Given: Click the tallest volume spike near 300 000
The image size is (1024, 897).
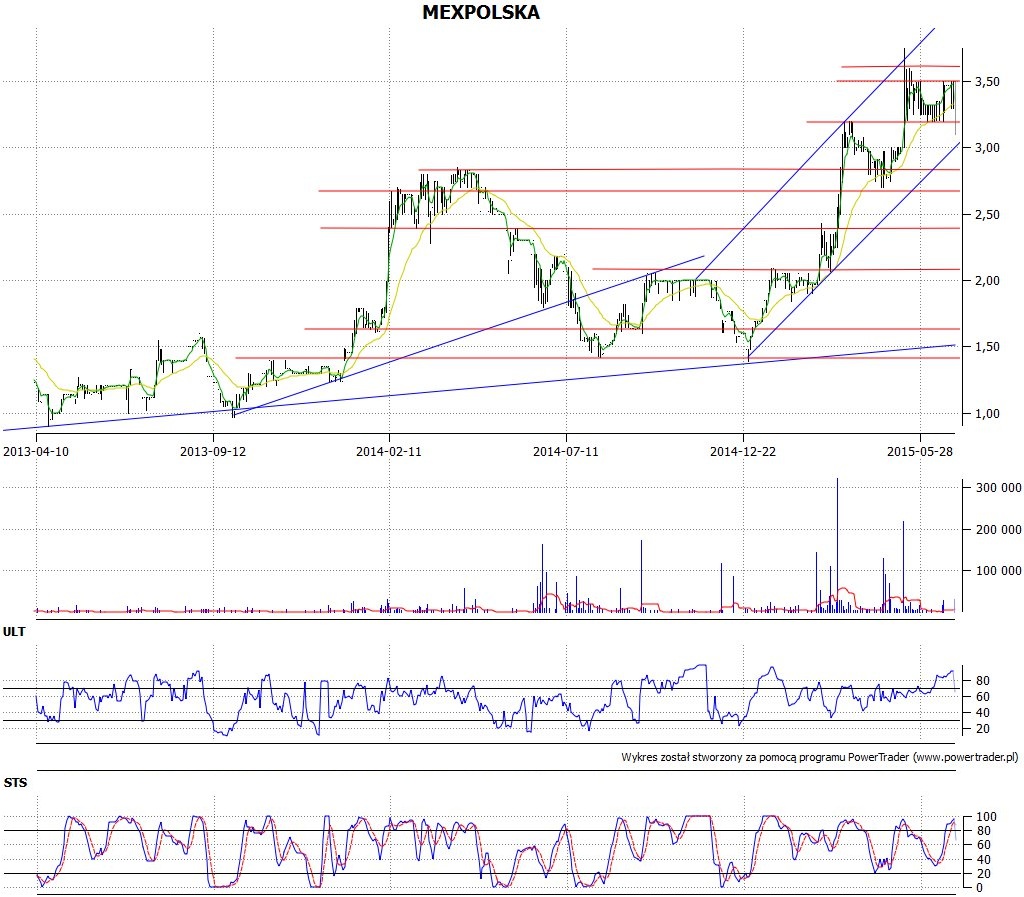Looking at the screenshot, I should point(837,545).
